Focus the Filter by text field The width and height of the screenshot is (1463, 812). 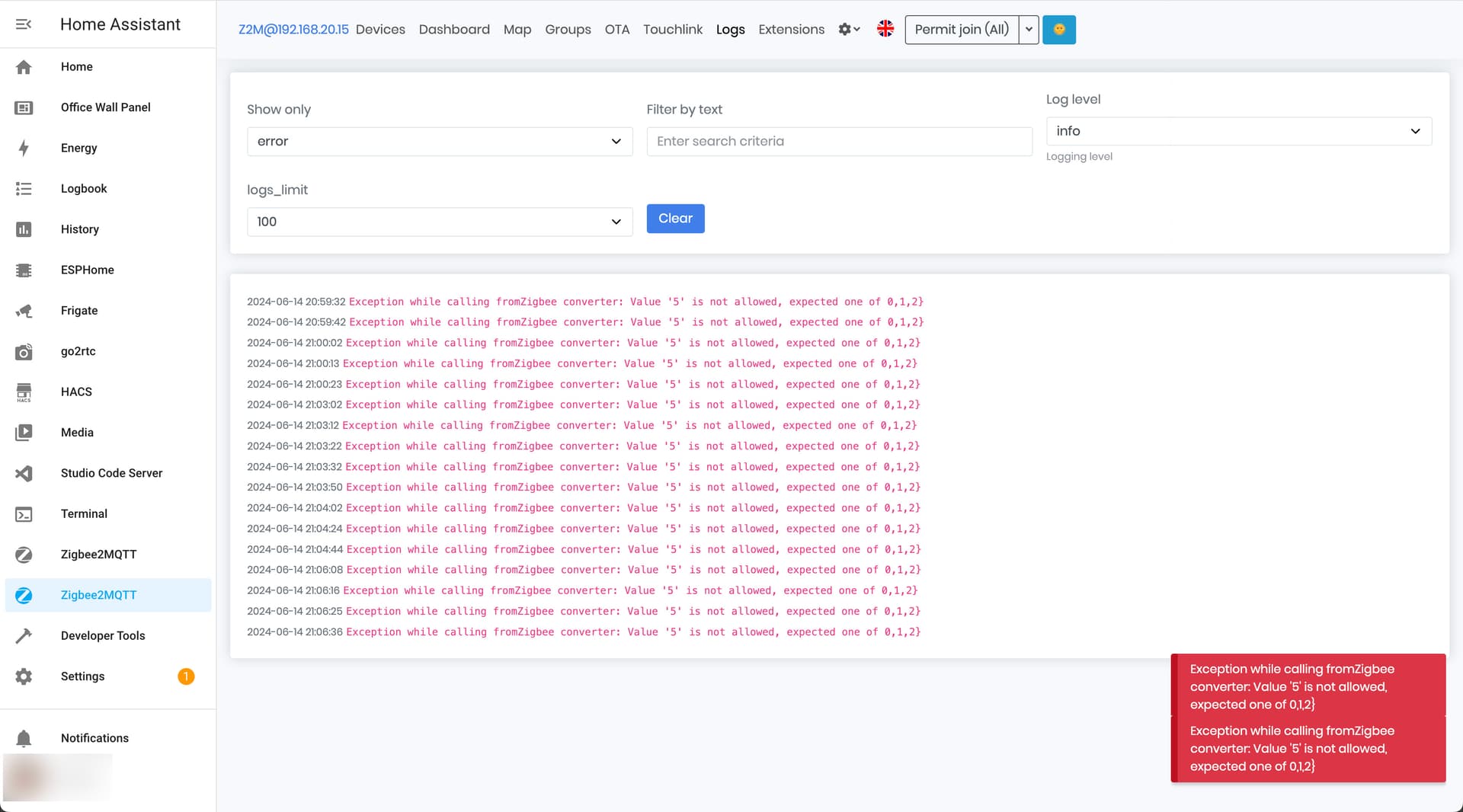[840, 142]
